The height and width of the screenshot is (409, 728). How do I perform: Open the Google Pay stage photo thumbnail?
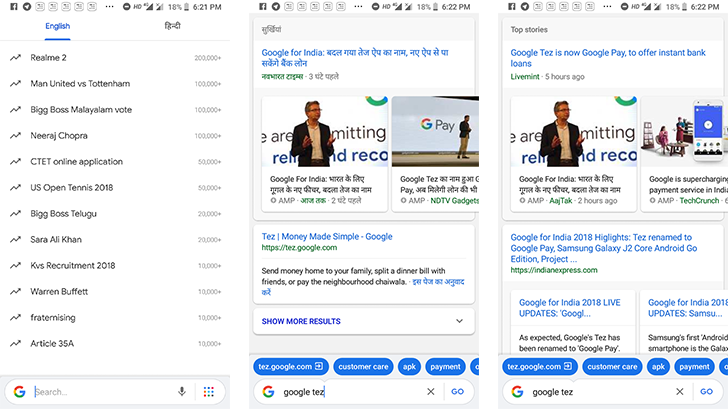click(436, 131)
